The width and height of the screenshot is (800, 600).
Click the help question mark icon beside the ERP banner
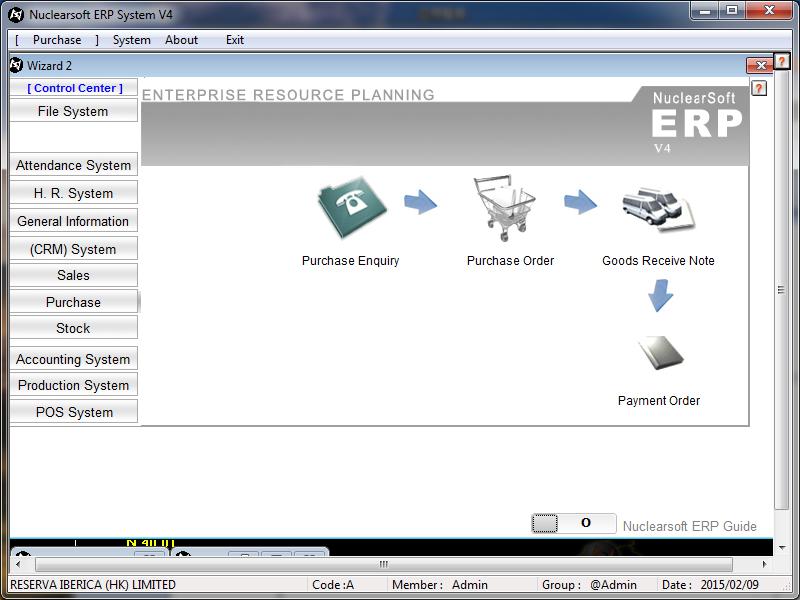click(759, 88)
